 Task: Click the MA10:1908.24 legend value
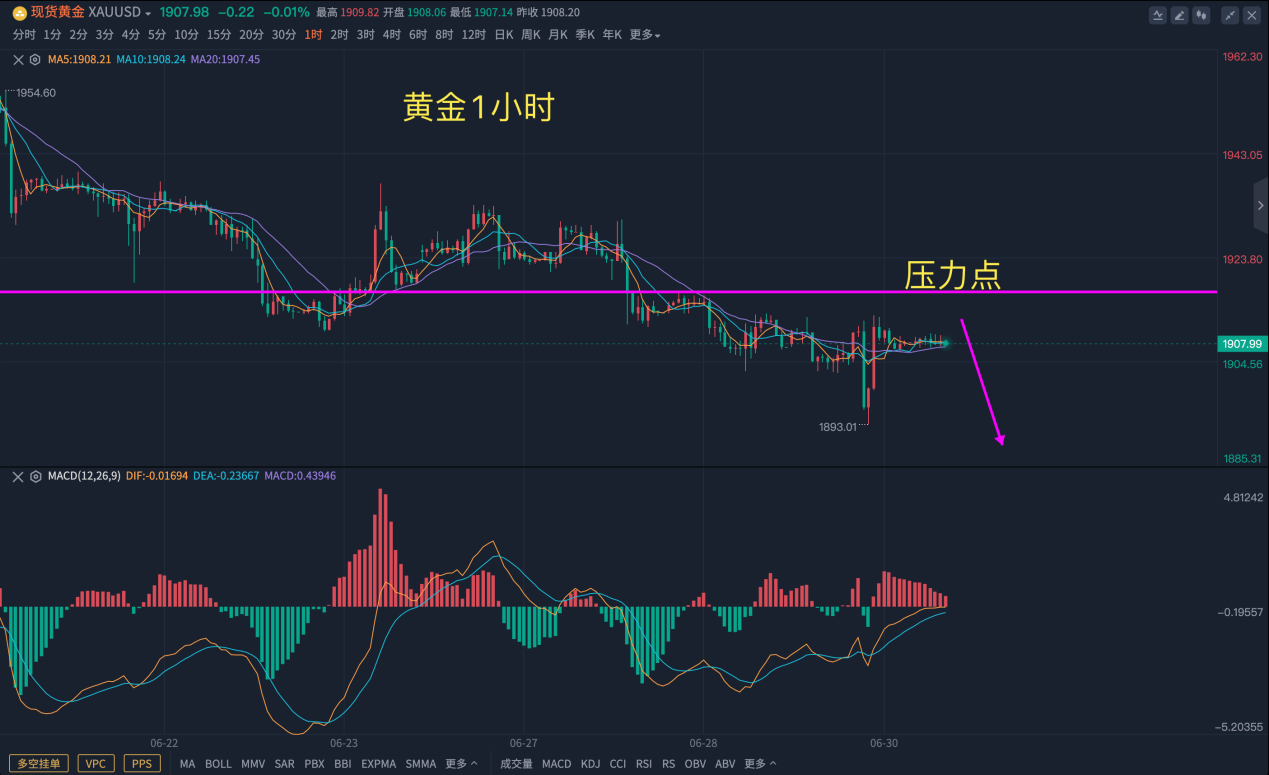click(151, 60)
